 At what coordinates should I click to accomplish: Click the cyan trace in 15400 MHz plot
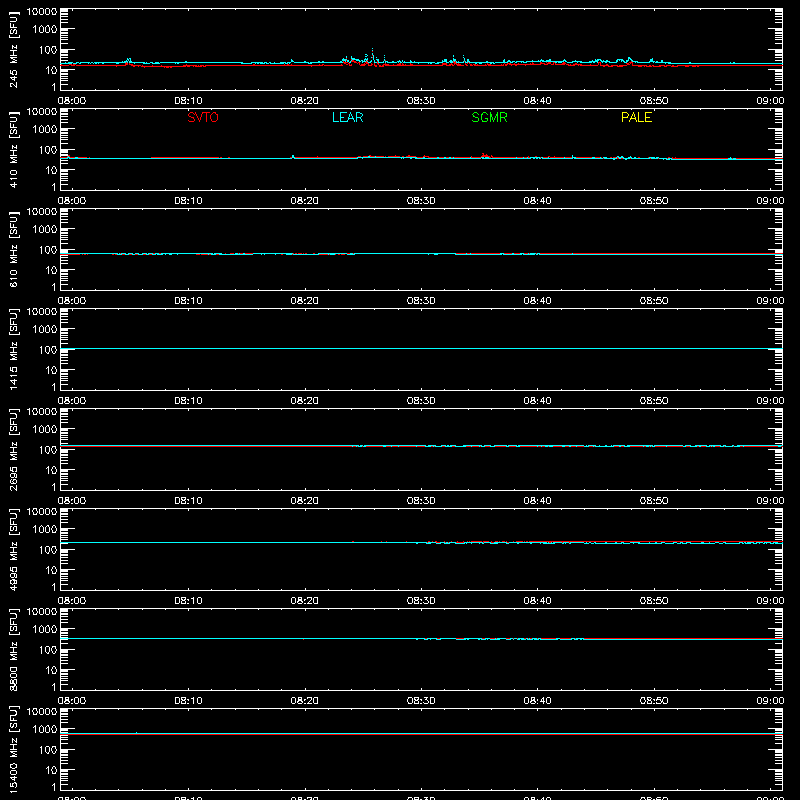tap(421, 733)
